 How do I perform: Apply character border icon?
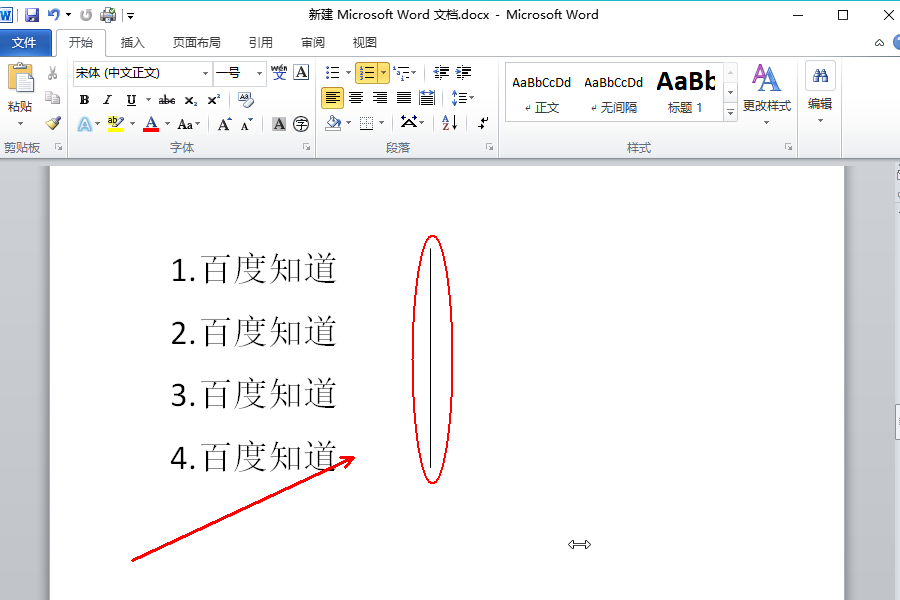tap(301, 72)
